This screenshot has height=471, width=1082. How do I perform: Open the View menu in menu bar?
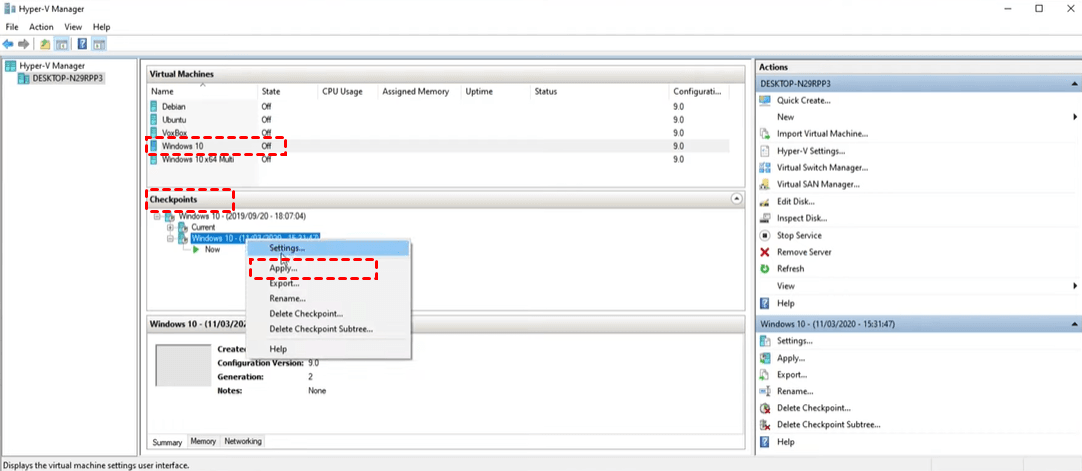point(73,27)
